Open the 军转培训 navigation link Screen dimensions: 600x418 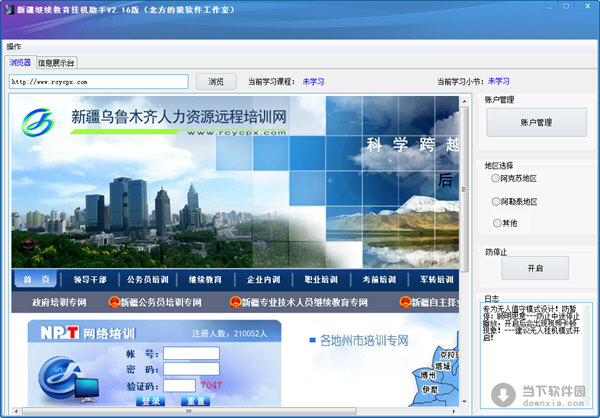tap(437, 280)
